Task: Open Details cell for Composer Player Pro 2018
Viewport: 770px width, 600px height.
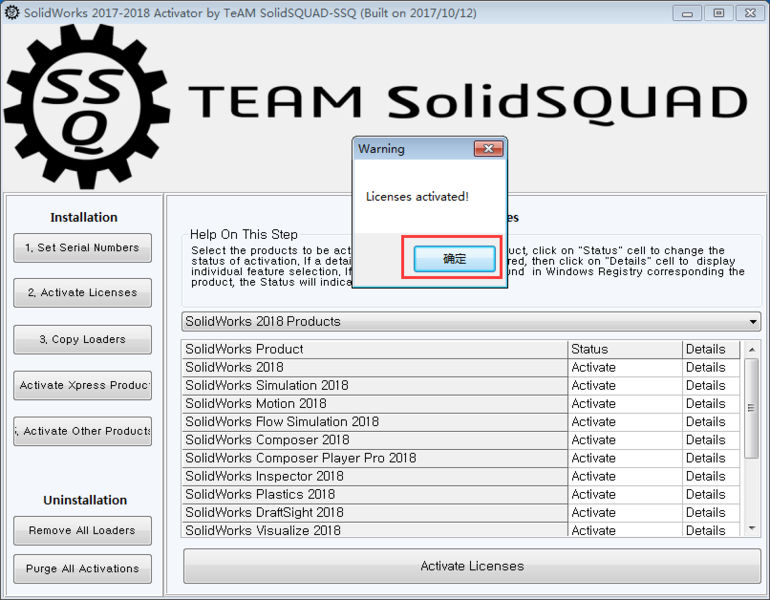Action: [711, 458]
